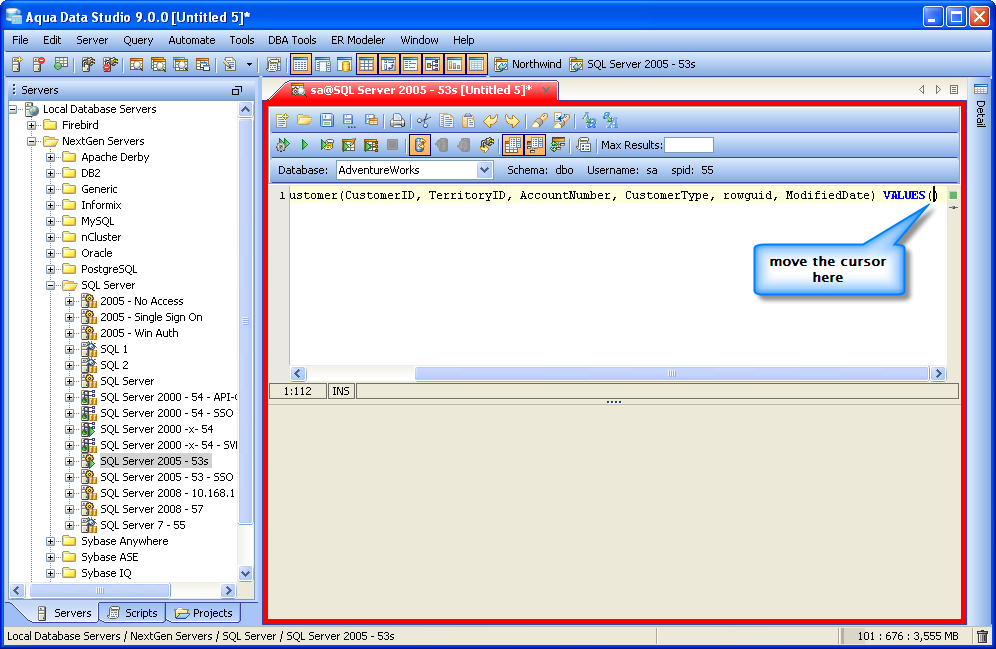This screenshot has width=996, height=649.
Task: Click the server tree's vertical scrollbar
Action: [x=245, y=321]
